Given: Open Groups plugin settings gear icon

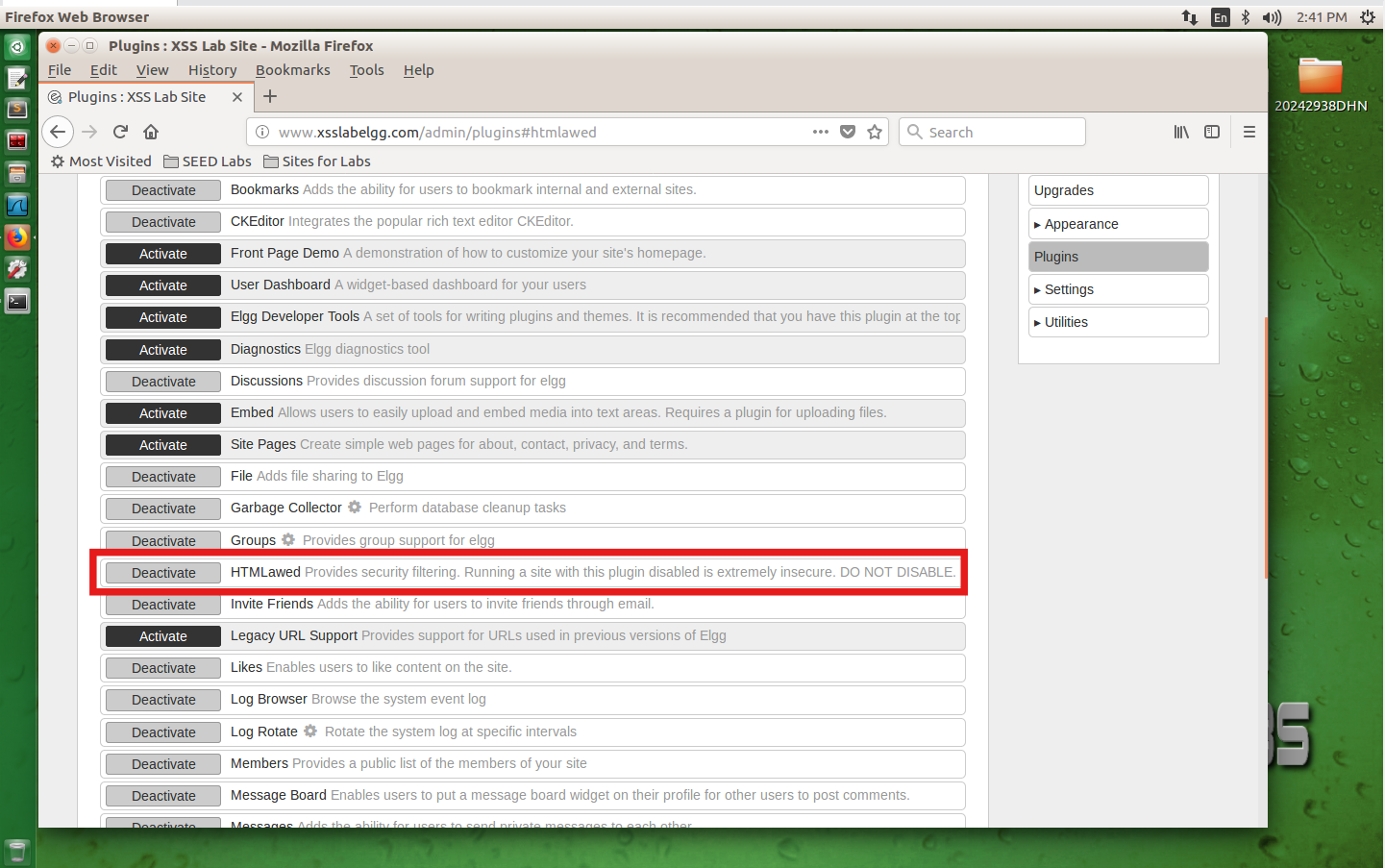Looking at the screenshot, I should click(288, 540).
